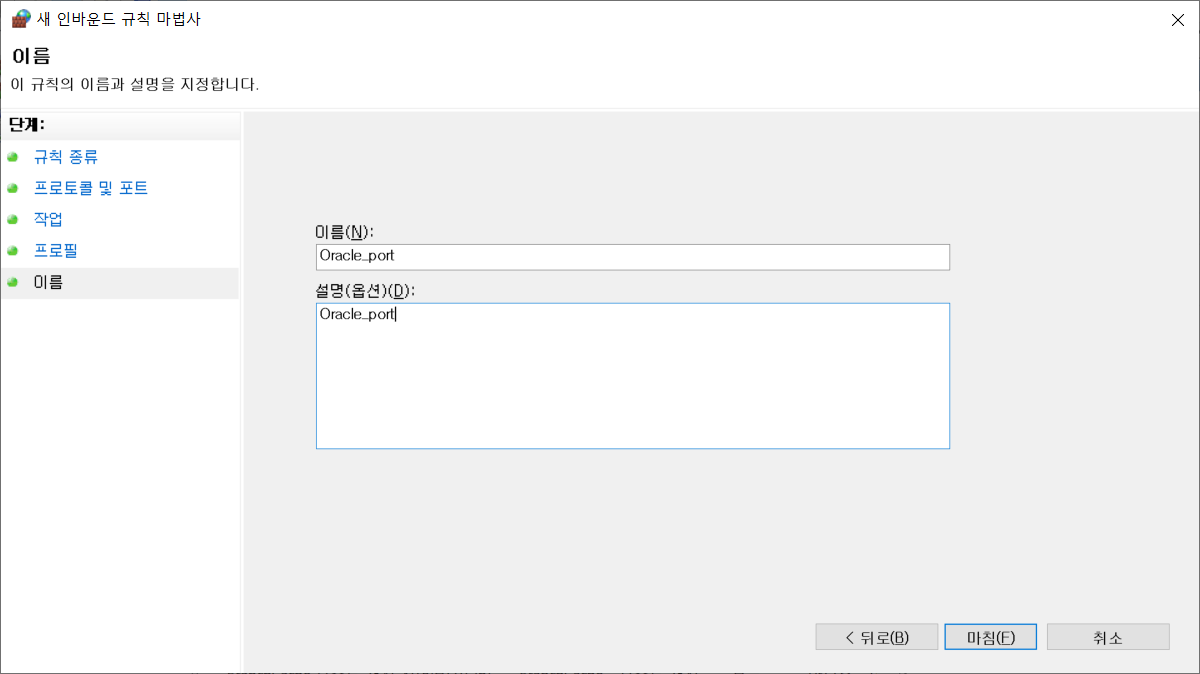Close the wizard with the X button
1200x674 pixels.
[1177, 19]
